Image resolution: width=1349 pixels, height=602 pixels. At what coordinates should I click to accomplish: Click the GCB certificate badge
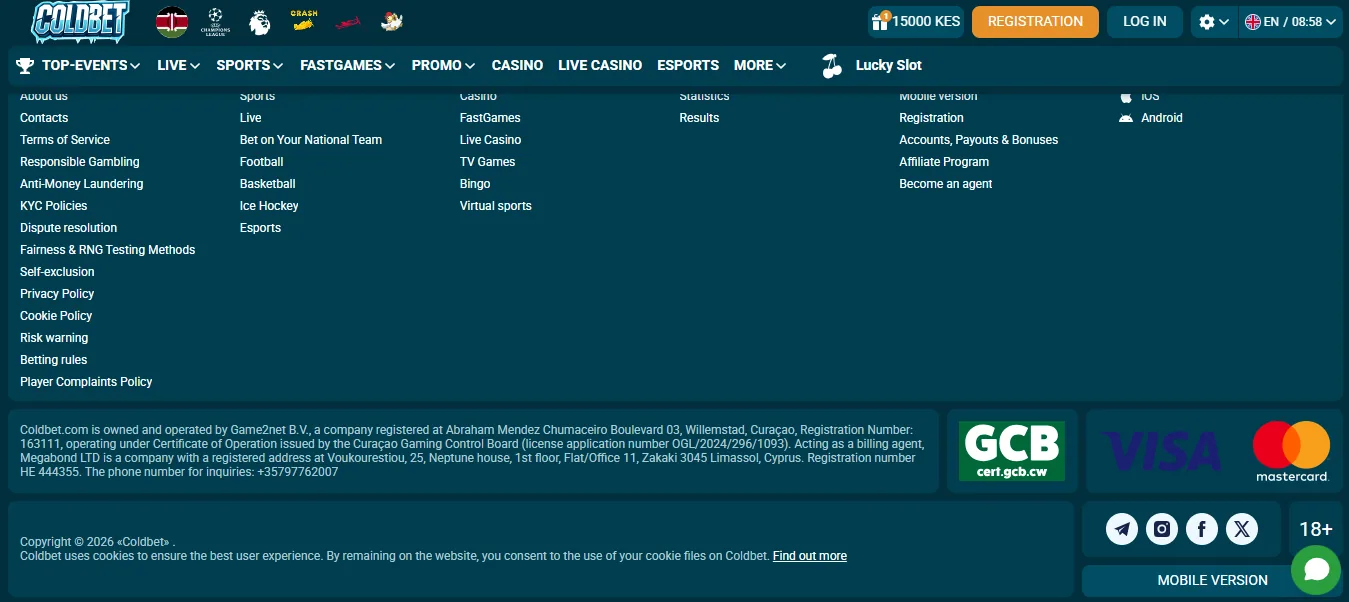(1012, 451)
